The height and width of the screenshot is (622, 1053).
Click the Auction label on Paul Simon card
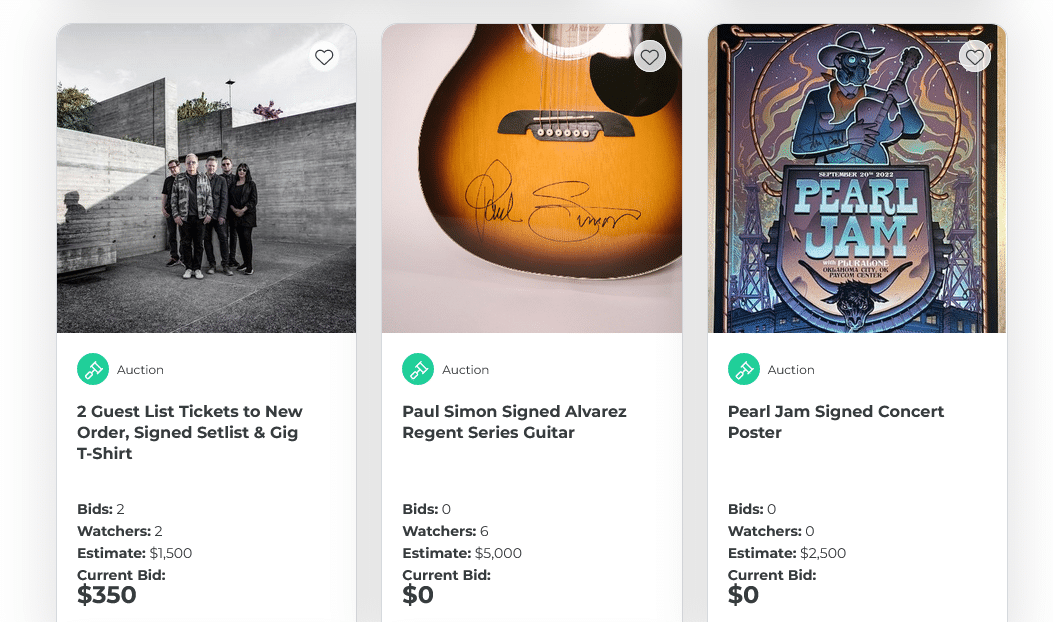pos(466,370)
